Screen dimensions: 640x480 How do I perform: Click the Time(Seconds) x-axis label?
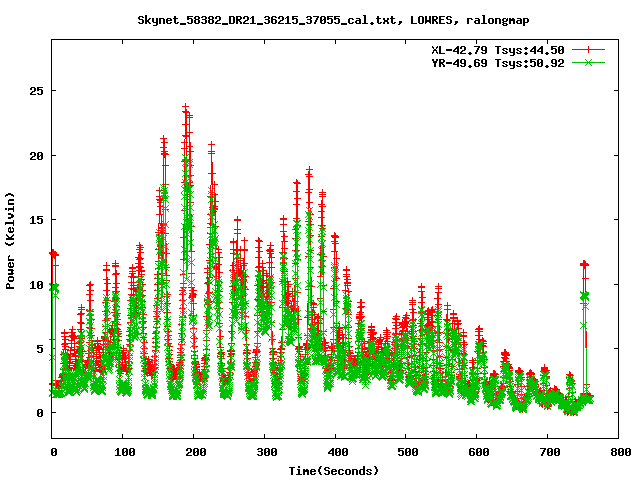click(x=333, y=471)
